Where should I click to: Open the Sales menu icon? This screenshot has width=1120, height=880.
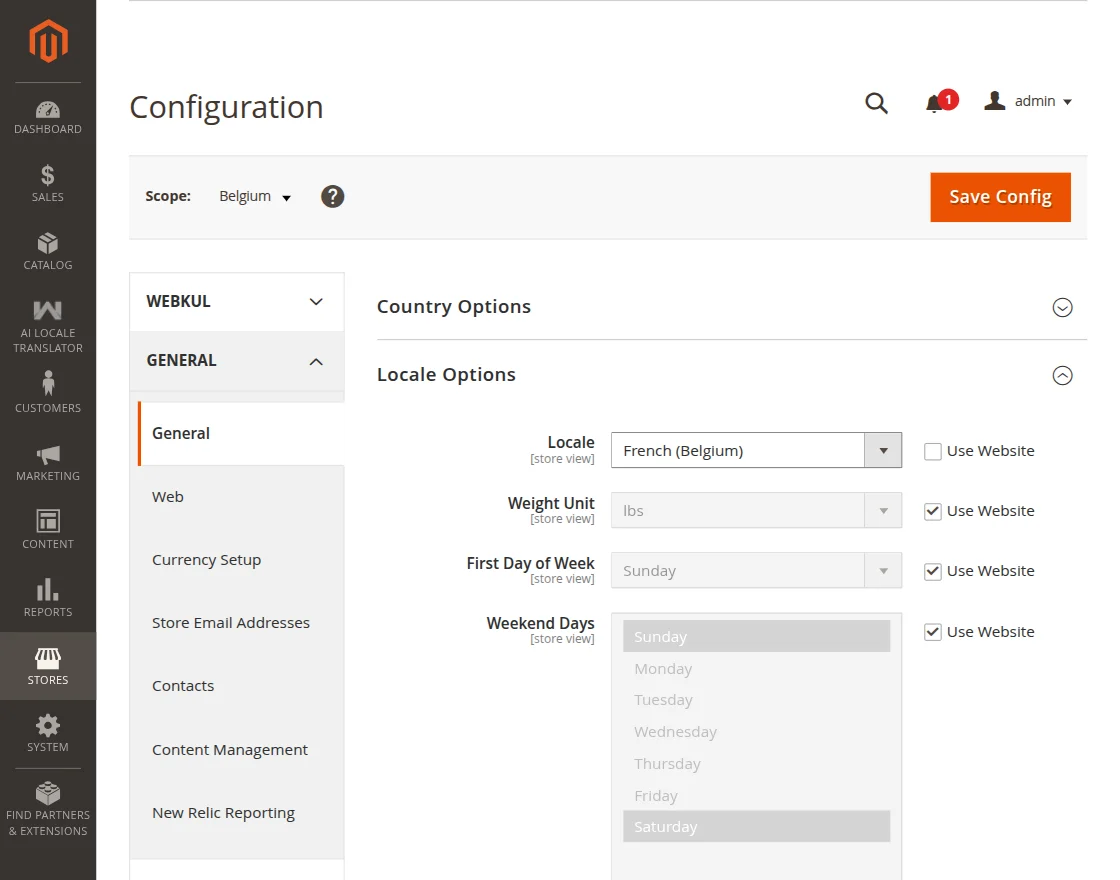point(48,184)
